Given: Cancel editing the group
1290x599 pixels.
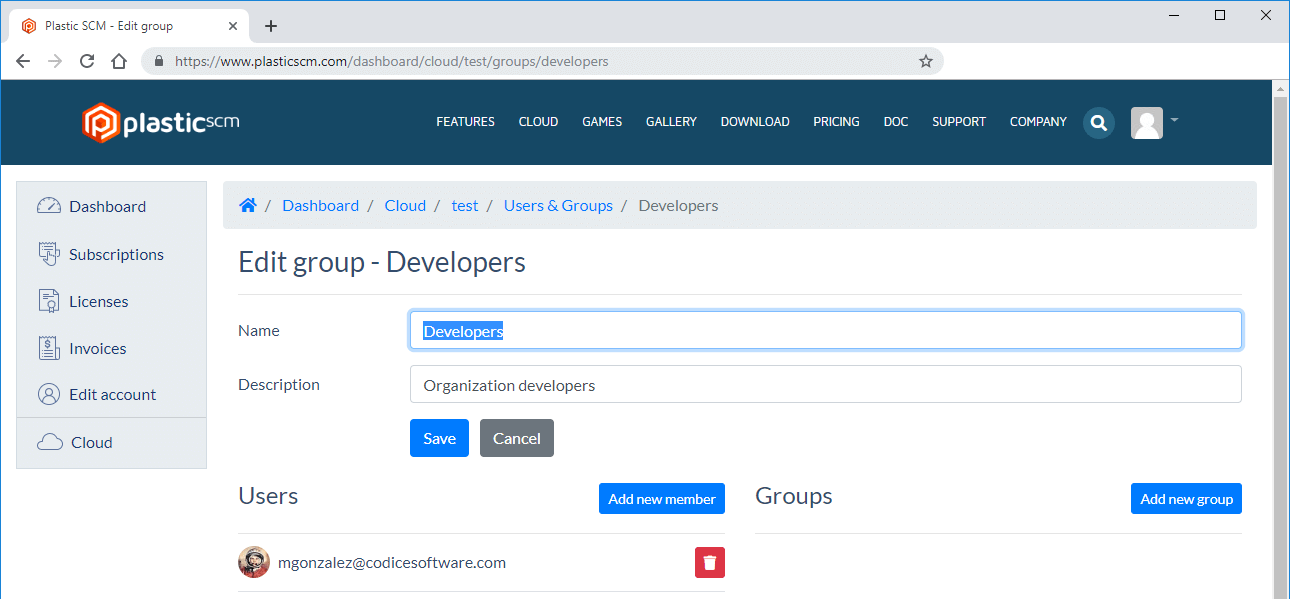Looking at the screenshot, I should click(x=517, y=438).
